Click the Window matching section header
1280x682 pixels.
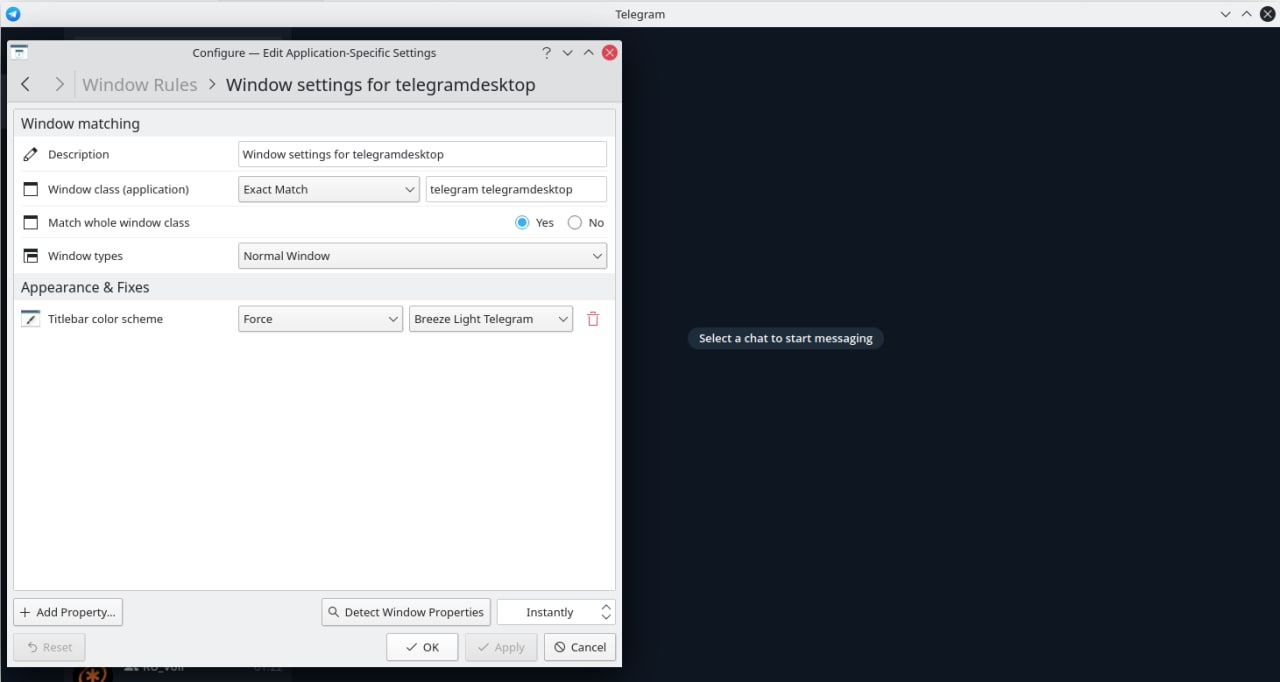point(80,124)
